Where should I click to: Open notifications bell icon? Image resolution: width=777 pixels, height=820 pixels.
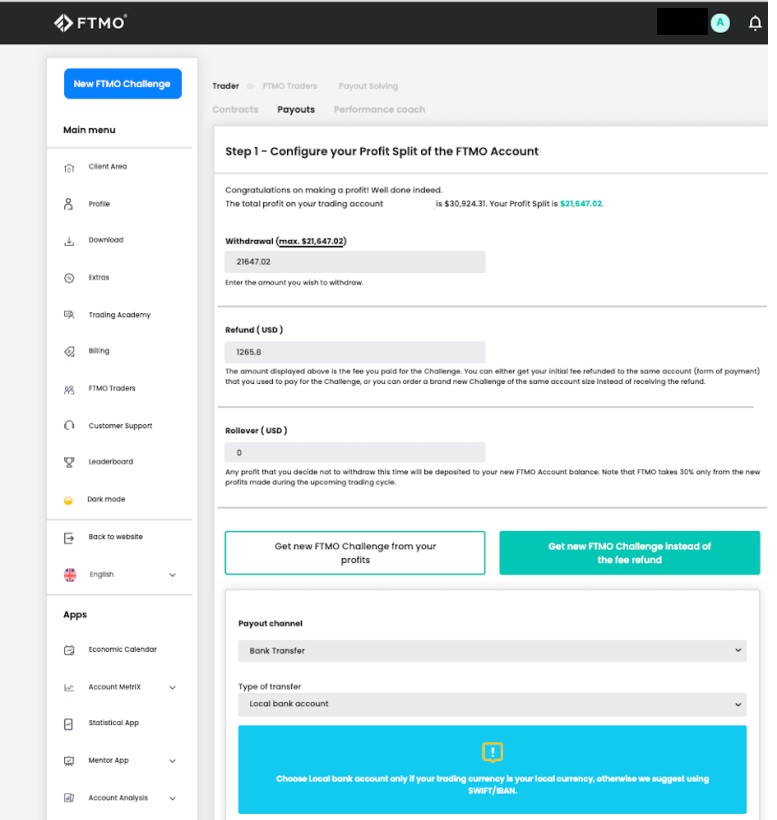755,23
